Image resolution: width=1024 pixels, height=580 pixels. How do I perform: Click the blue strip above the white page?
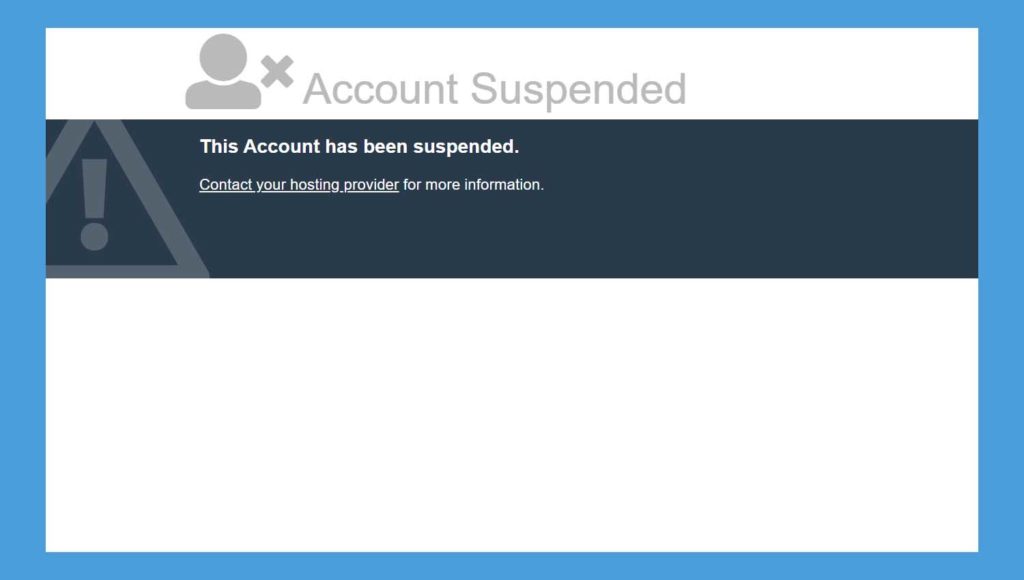(512, 13)
